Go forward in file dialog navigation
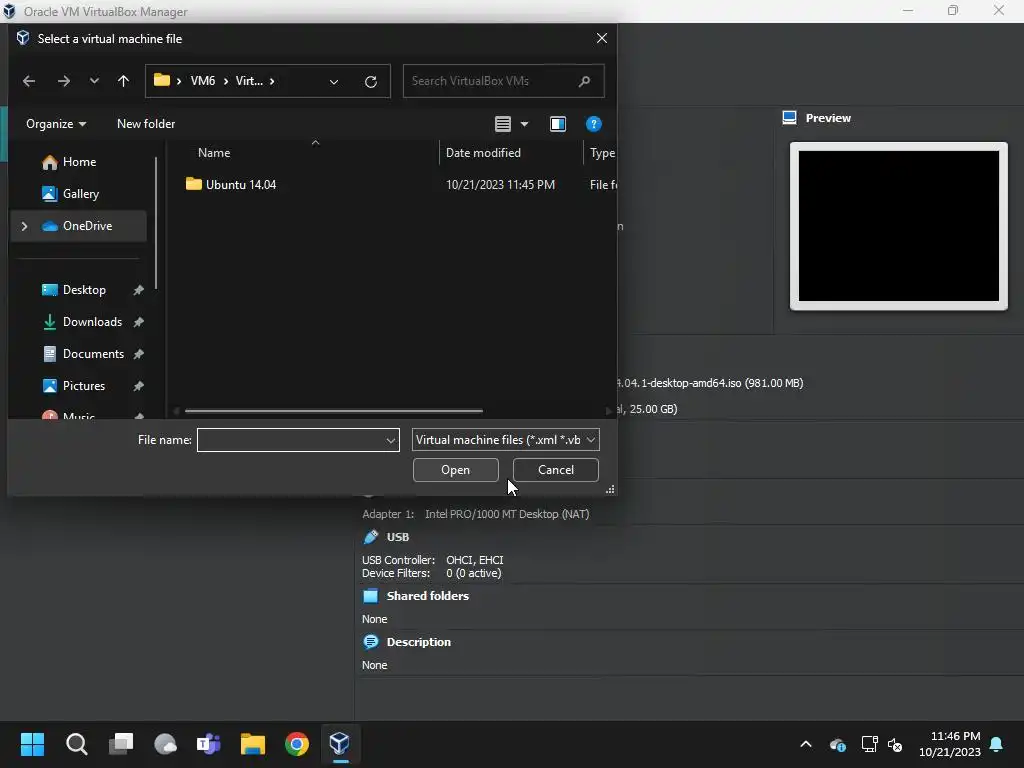The height and width of the screenshot is (768, 1024). click(x=63, y=81)
